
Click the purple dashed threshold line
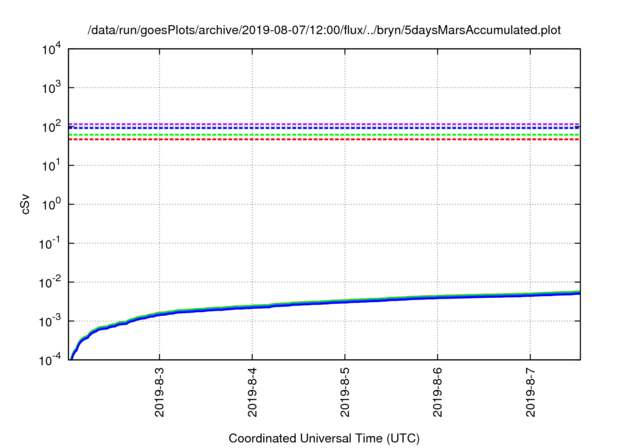324,124
